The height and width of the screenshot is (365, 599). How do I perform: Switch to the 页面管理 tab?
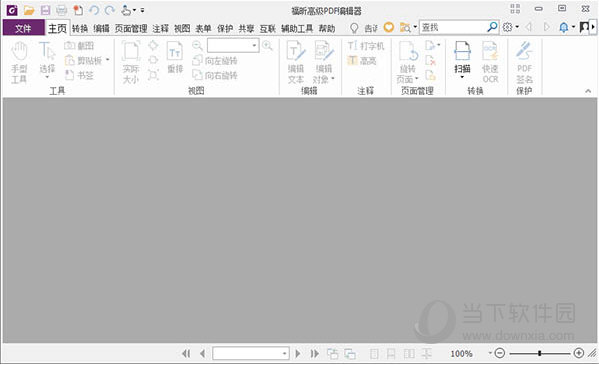(131, 29)
